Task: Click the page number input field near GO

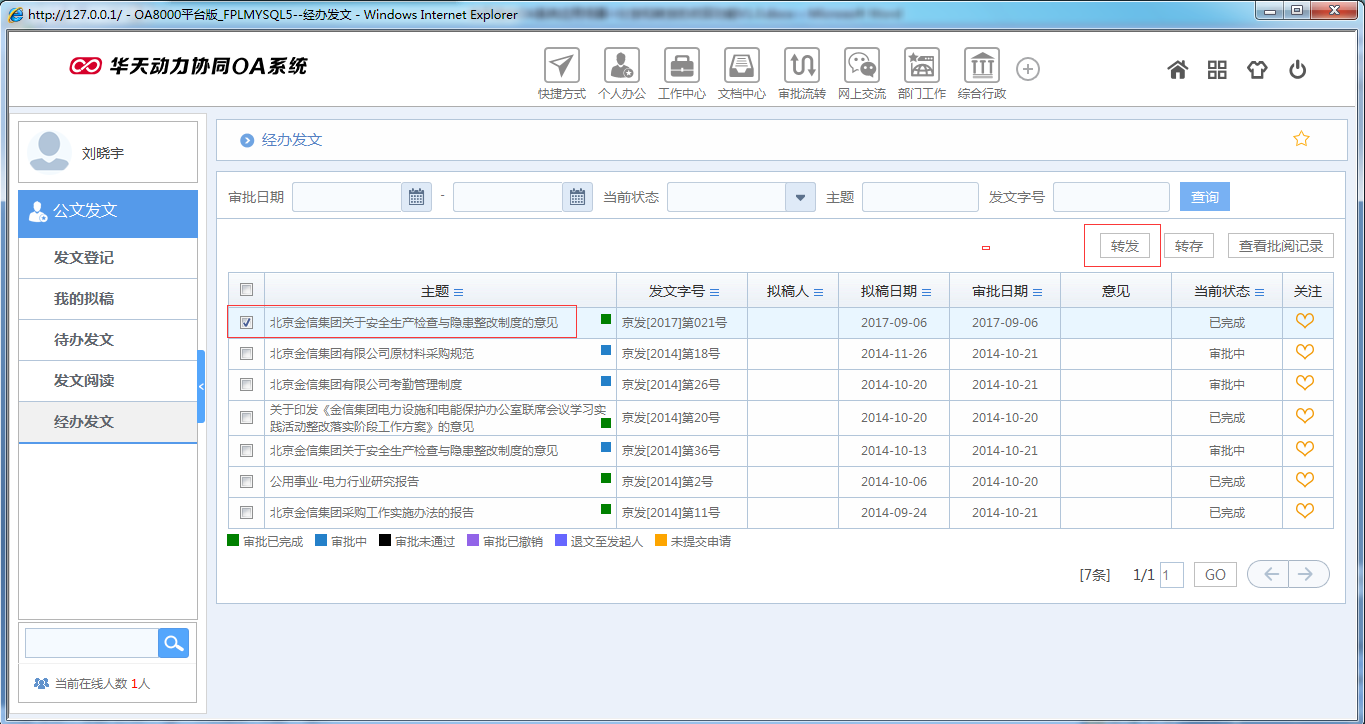Action: [1171, 574]
